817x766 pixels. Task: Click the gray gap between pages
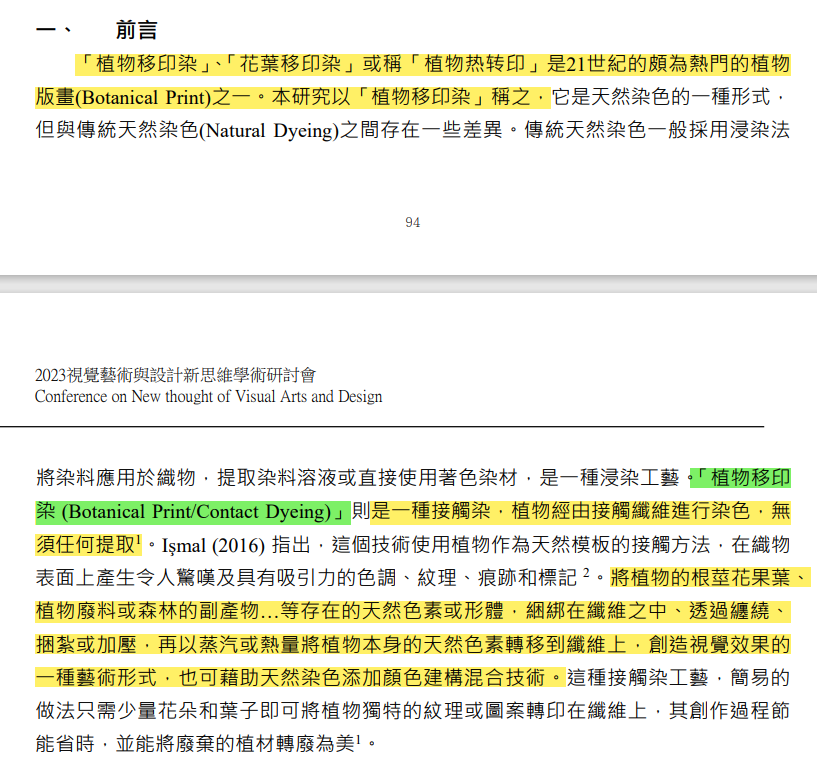click(408, 284)
